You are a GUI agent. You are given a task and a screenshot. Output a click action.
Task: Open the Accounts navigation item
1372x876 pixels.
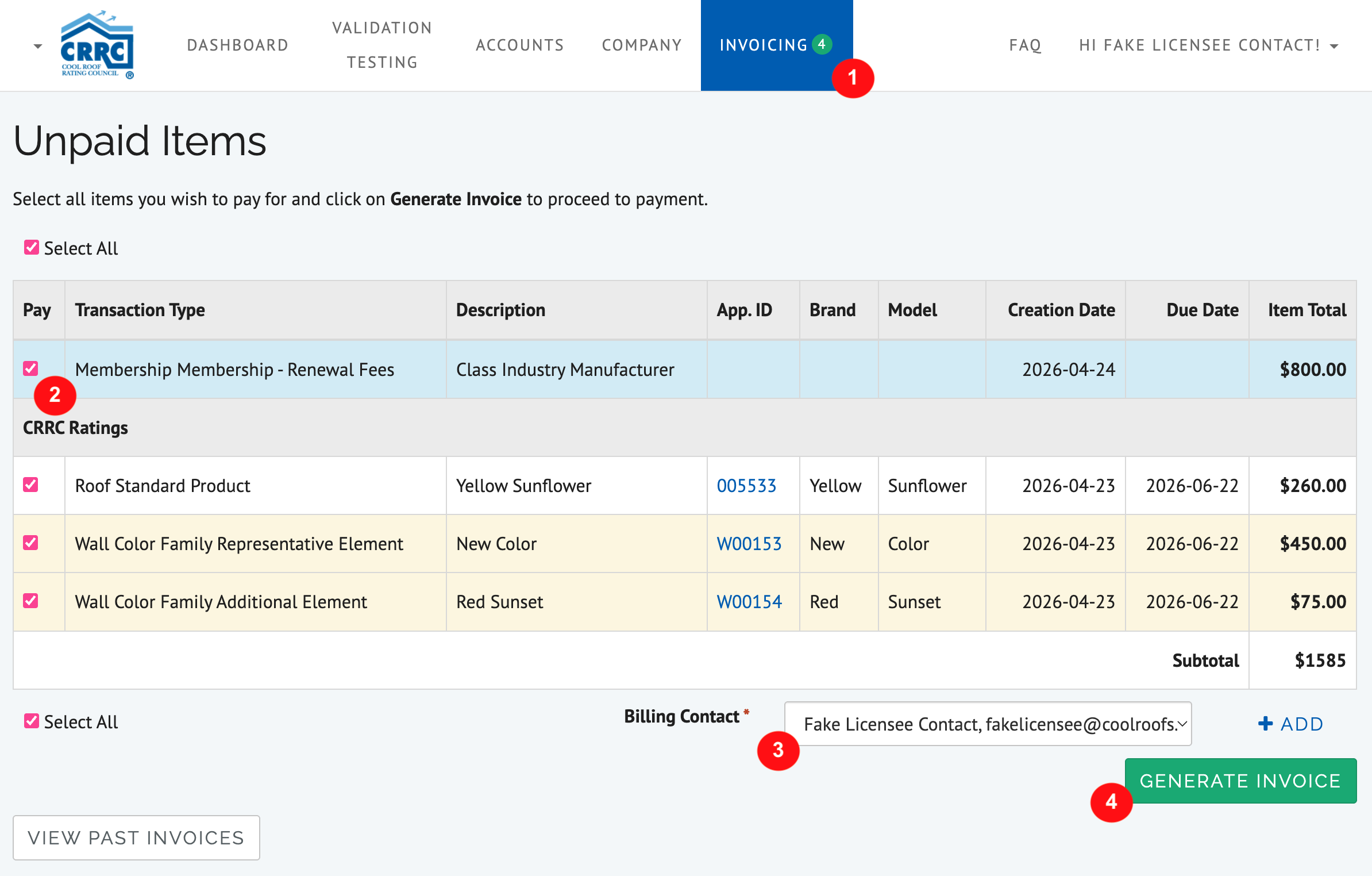(520, 45)
